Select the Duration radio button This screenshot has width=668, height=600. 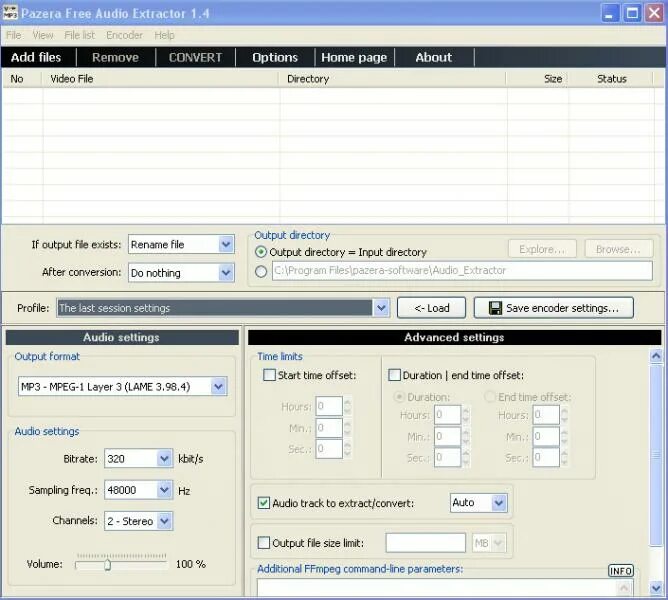point(399,397)
